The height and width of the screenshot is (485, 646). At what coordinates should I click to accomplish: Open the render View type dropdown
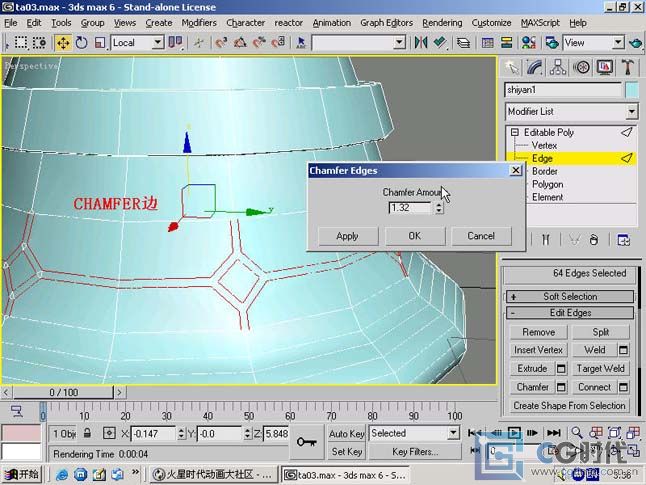coord(618,42)
